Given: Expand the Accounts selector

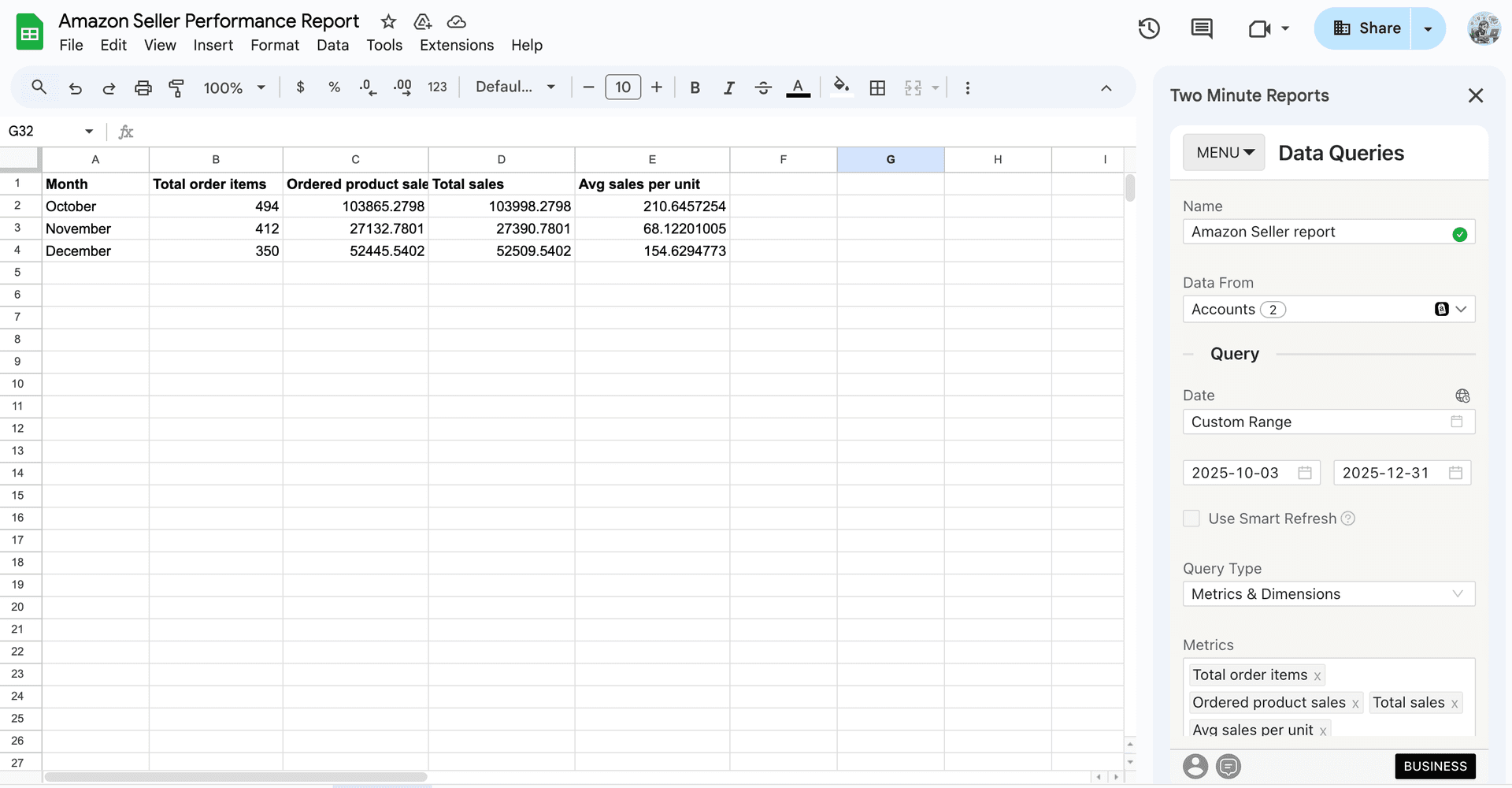Looking at the screenshot, I should (x=1462, y=309).
